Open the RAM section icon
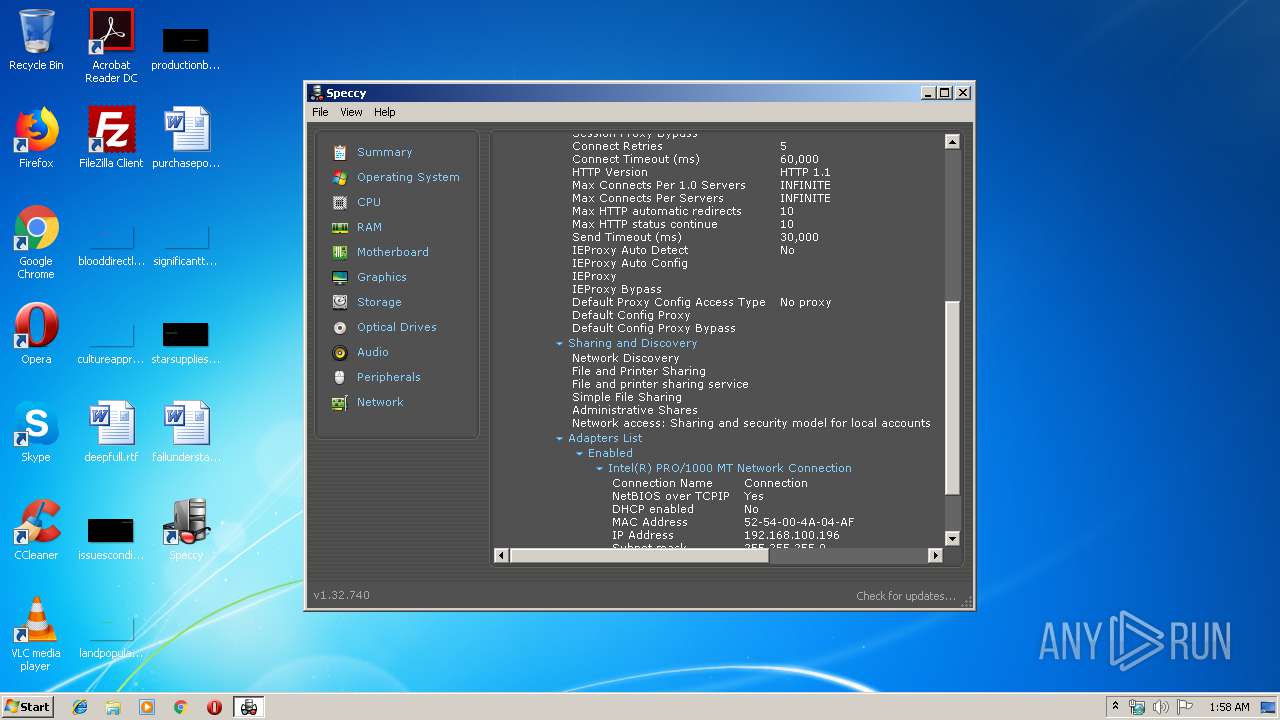 pos(340,227)
